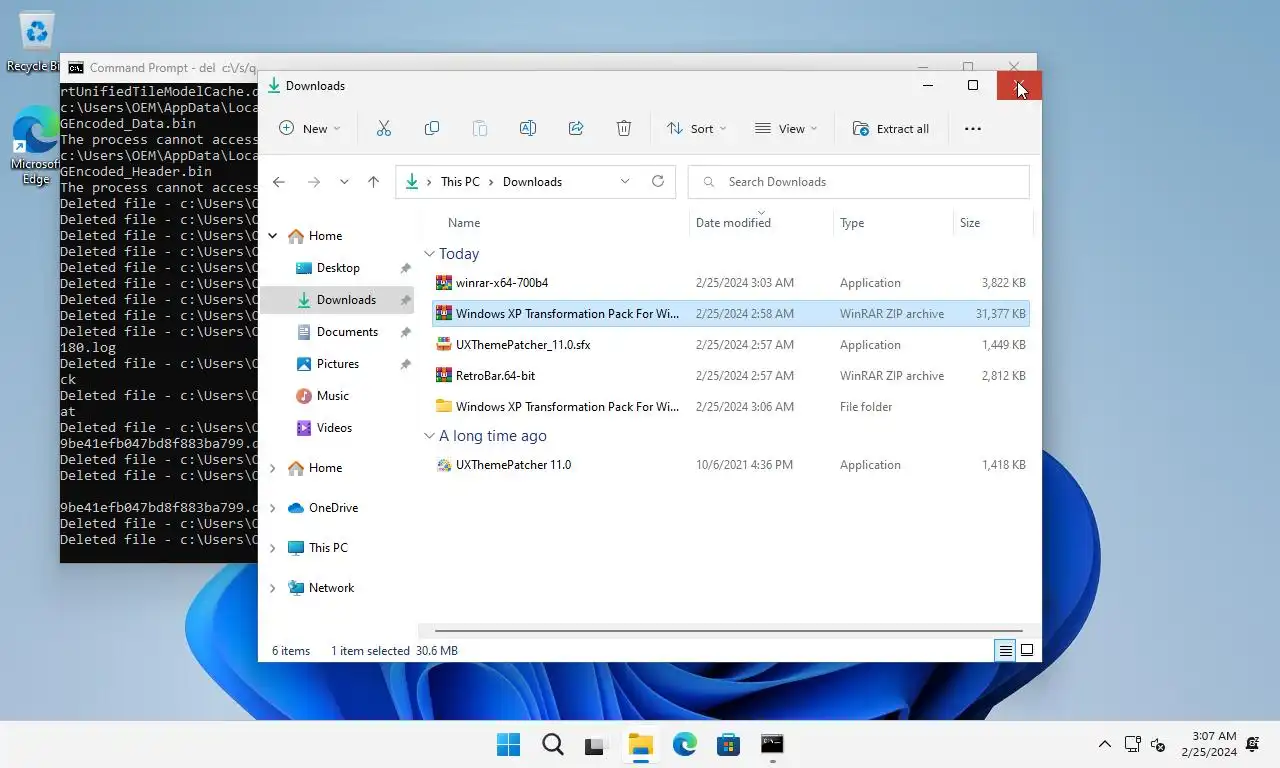Select the Recycle Bin desktop icon
The width and height of the screenshot is (1280, 768).
pos(35,42)
